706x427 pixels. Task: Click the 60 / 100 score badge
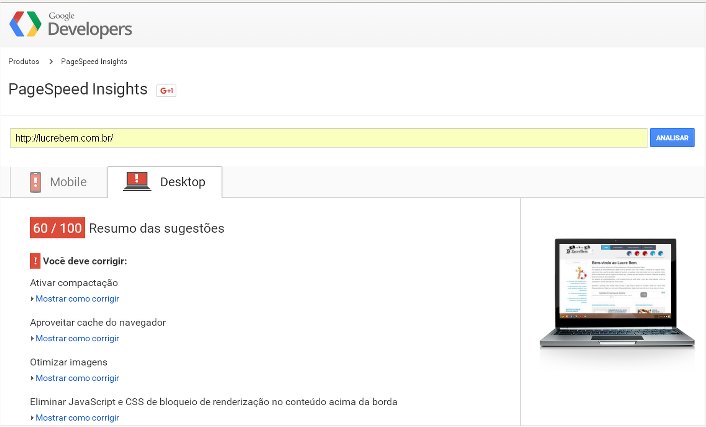(x=57, y=228)
